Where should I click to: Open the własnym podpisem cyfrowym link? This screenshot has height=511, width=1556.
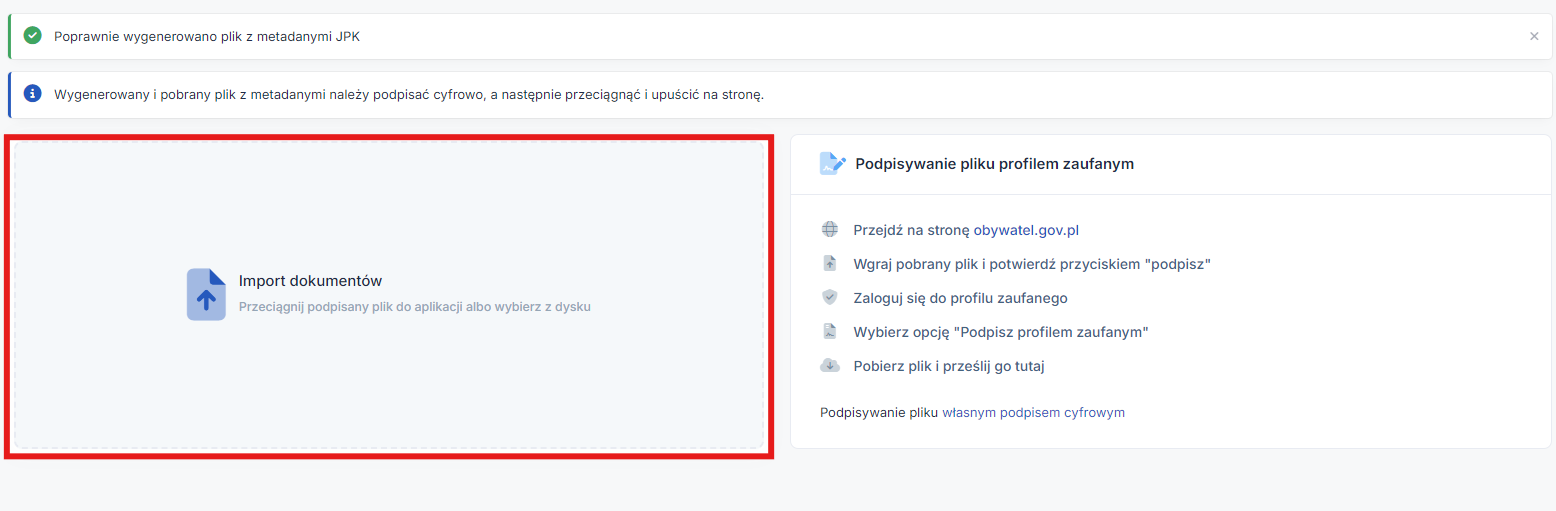(x=1033, y=412)
